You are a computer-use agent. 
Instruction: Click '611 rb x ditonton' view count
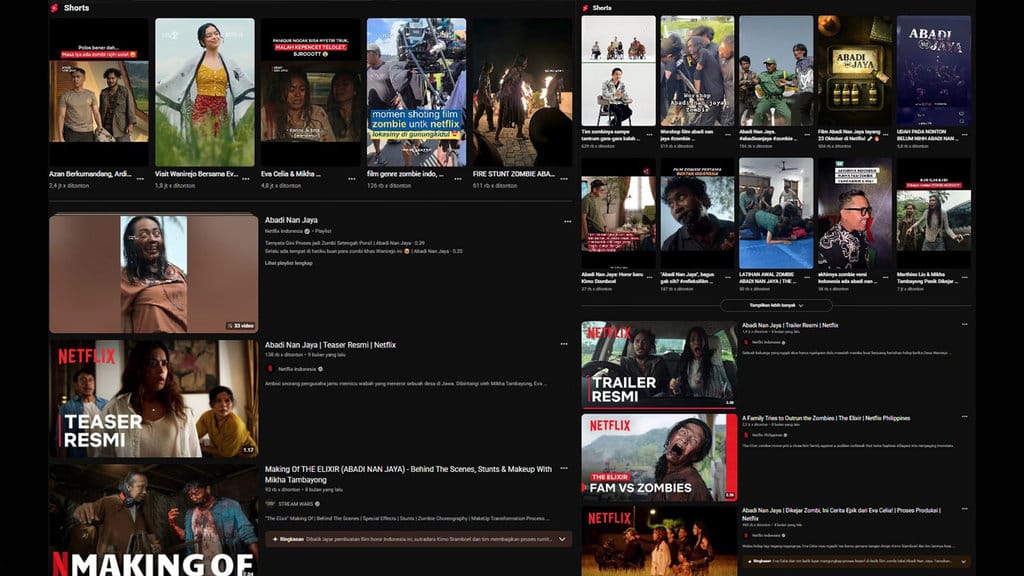point(495,185)
